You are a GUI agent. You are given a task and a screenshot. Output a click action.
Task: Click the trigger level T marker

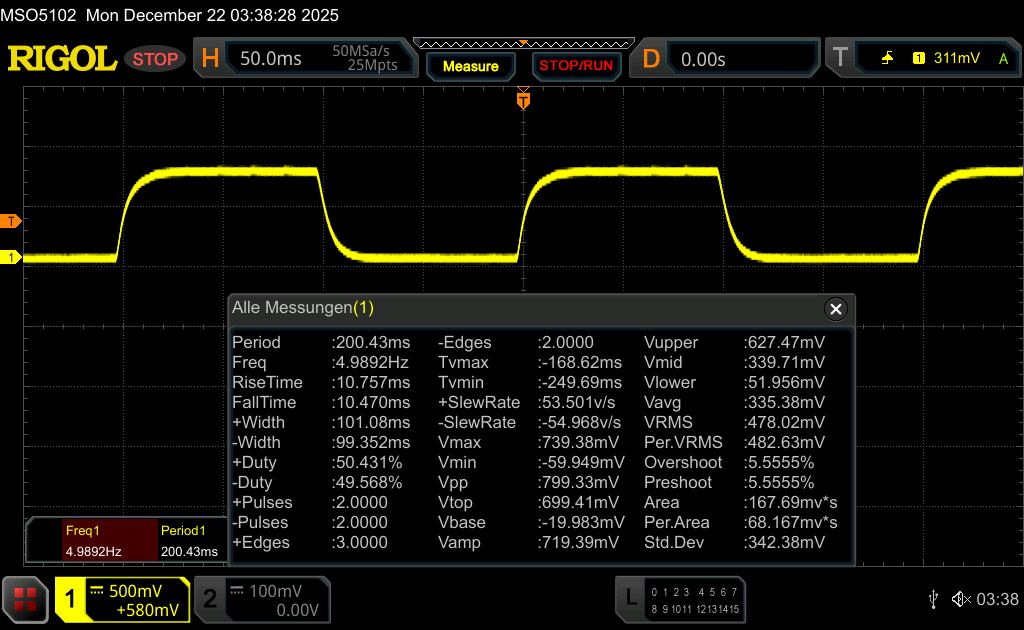[x=11, y=220]
